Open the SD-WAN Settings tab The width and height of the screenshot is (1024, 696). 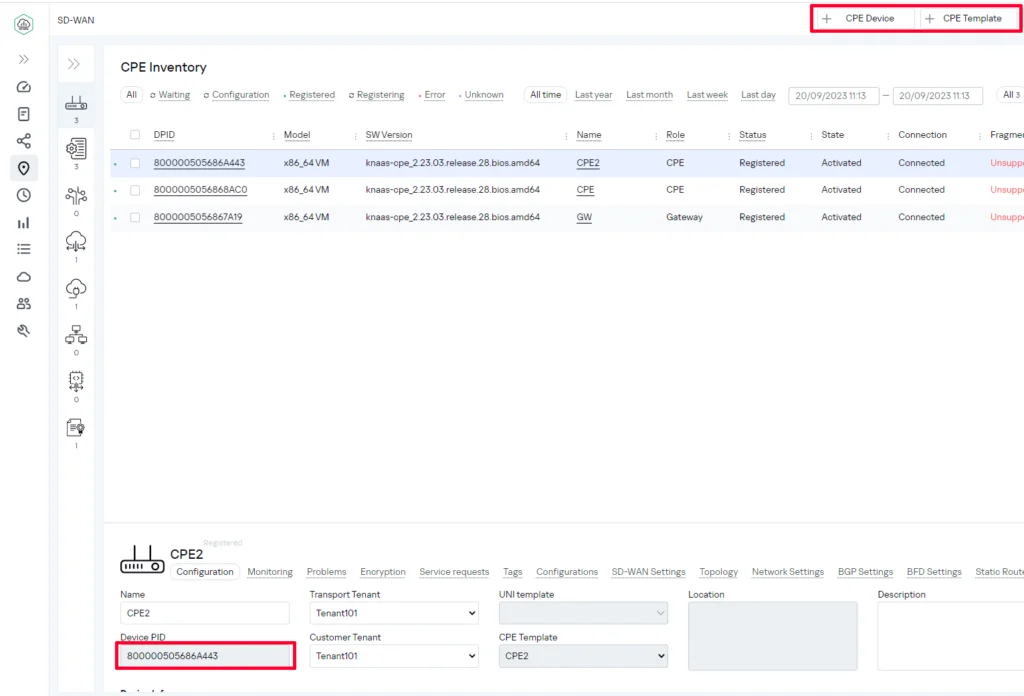pos(648,572)
